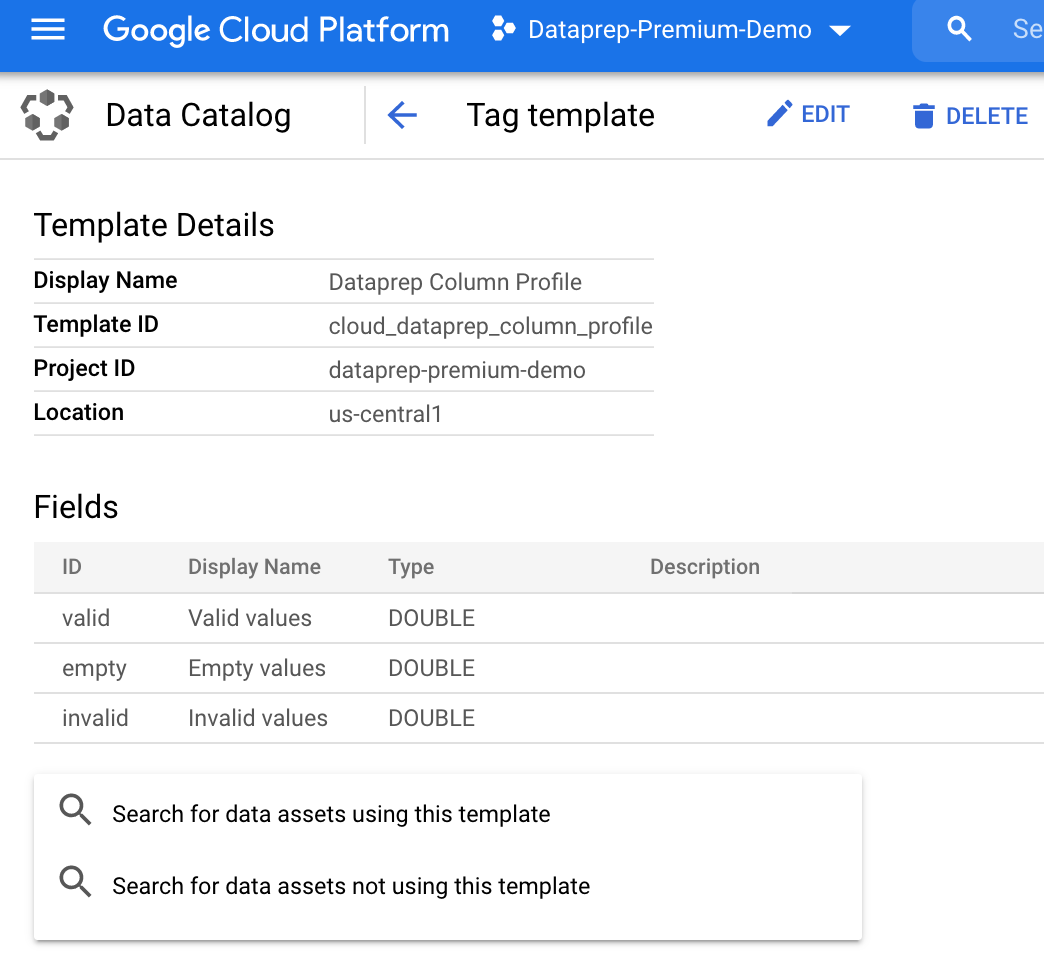1044x956 pixels.
Task: Select DOUBLE type in the valid row
Action: (x=431, y=618)
